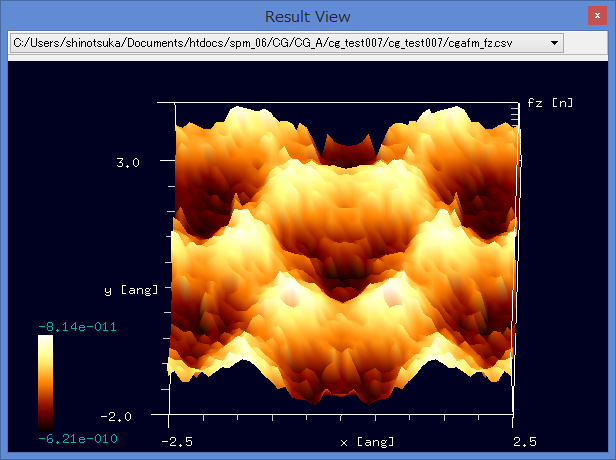Viewport: 616px width, 460px height.
Task: Click the 3D force surface plot
Action: (344, 255)
